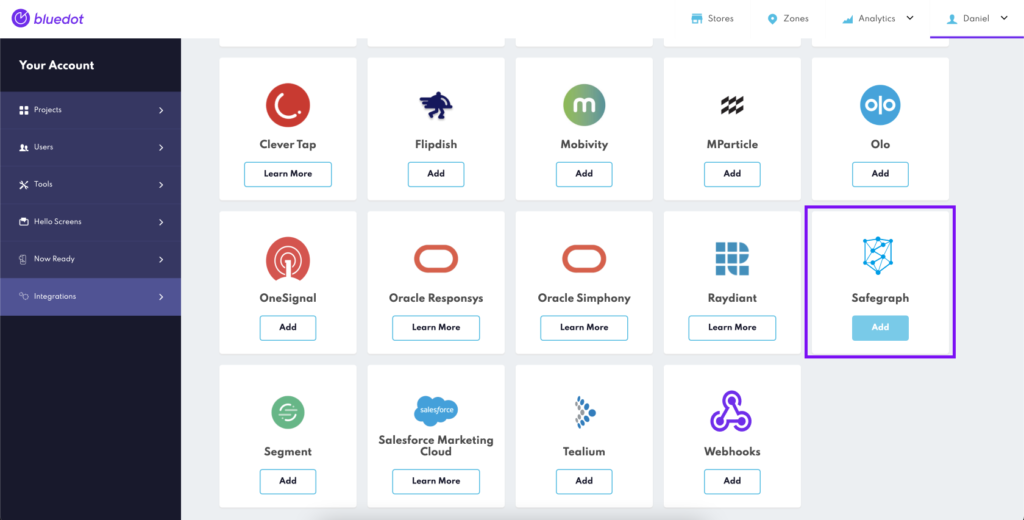The height and width of the screenshot is (520, 1024).
Task: Open the Analytics dropdown arrow
Action: point(910,18)
